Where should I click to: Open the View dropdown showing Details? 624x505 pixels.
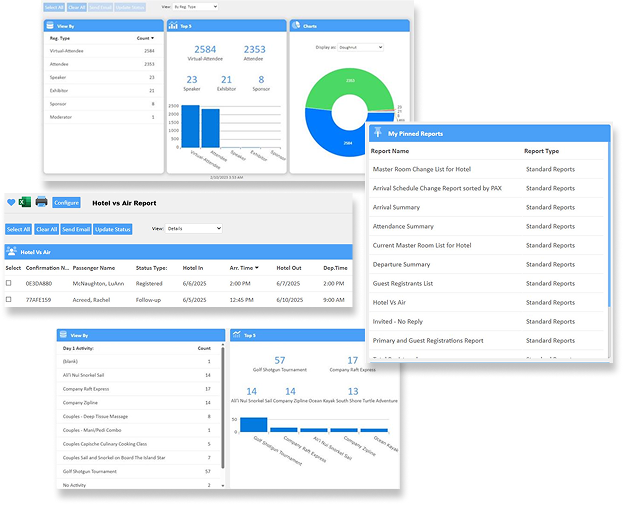[194, 229]
